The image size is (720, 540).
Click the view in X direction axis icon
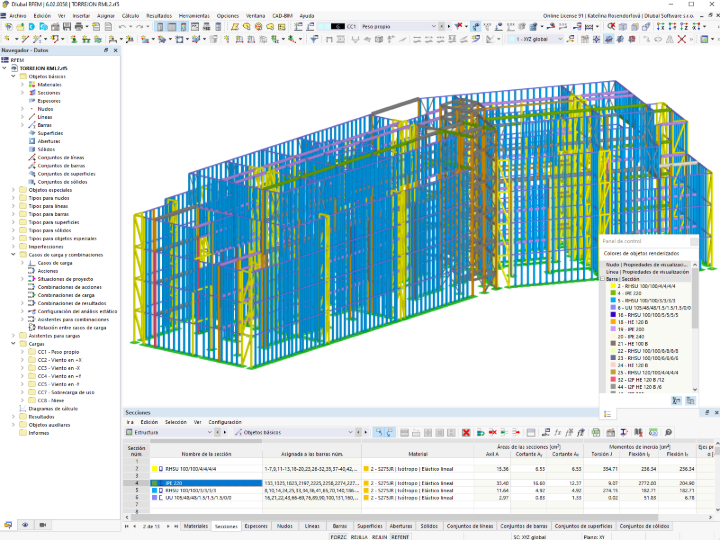[660, 27]
